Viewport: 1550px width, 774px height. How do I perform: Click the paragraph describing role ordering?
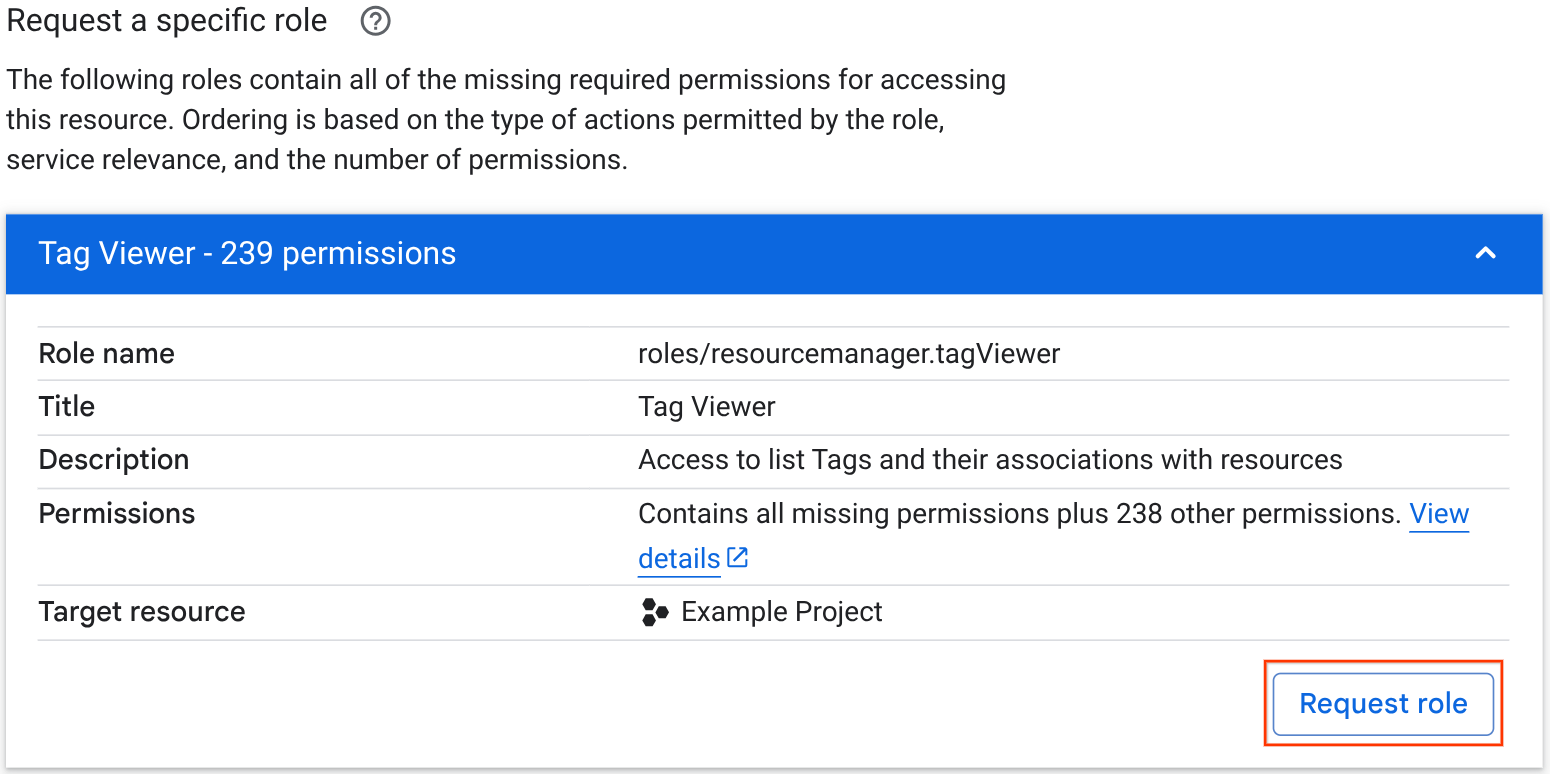[505, 120]
